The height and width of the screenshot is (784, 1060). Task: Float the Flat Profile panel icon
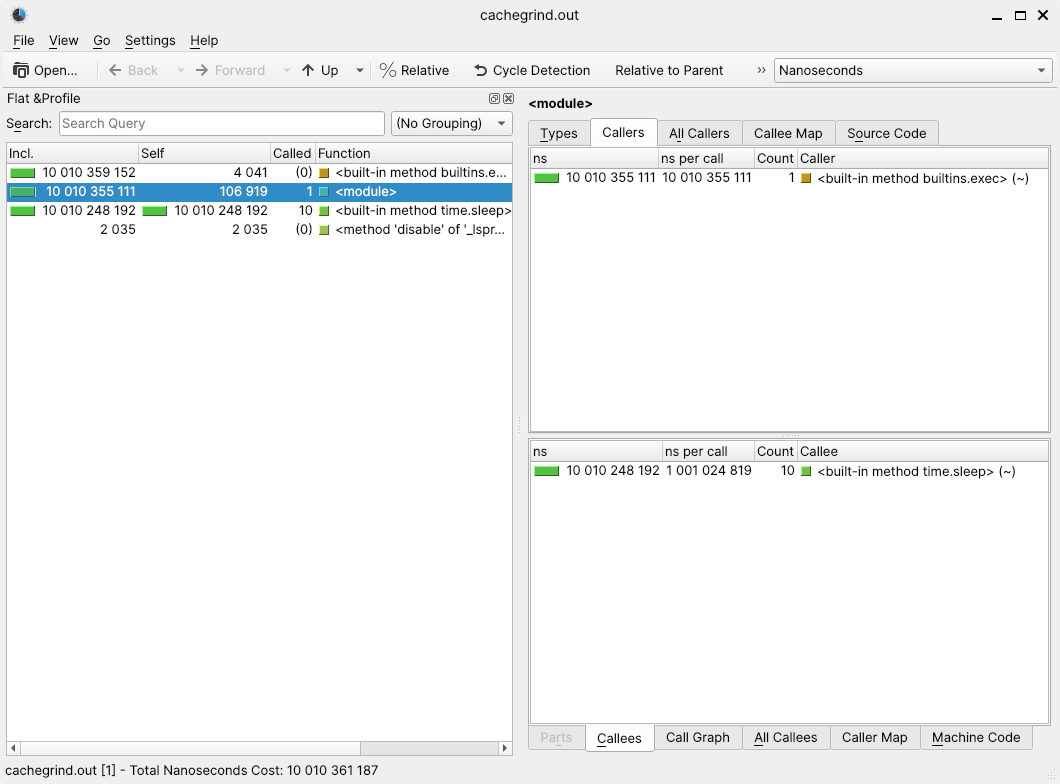point(494,99)
